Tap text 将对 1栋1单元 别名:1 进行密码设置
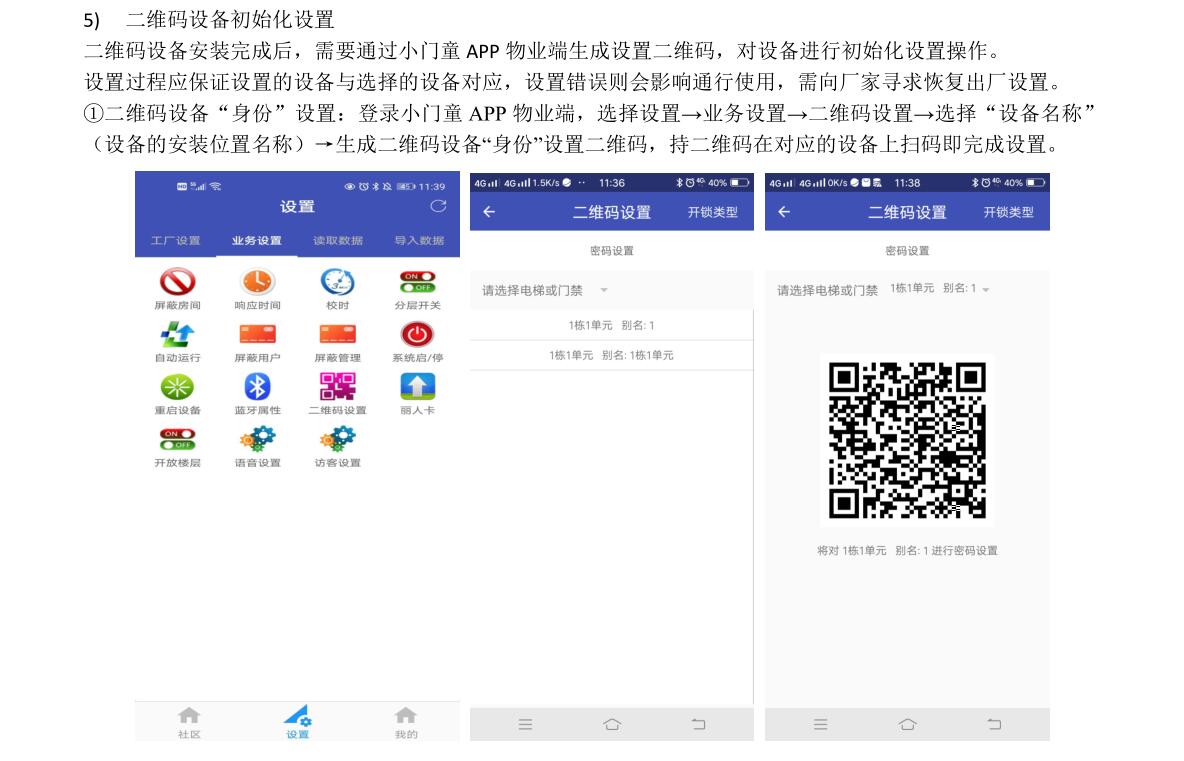 click(x=907, y=551)
